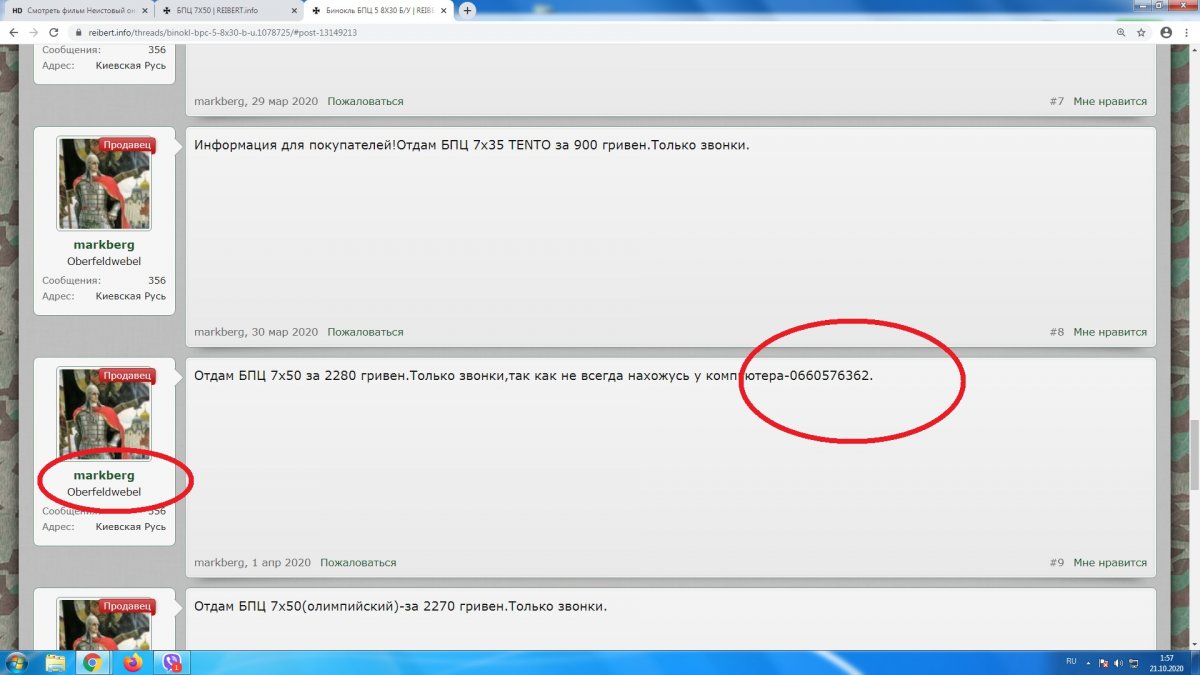1200x675 pixels.
Task: Close the 'БПЦ 7X50 | REIBERT.info' tab
Action: pos(294,10)
